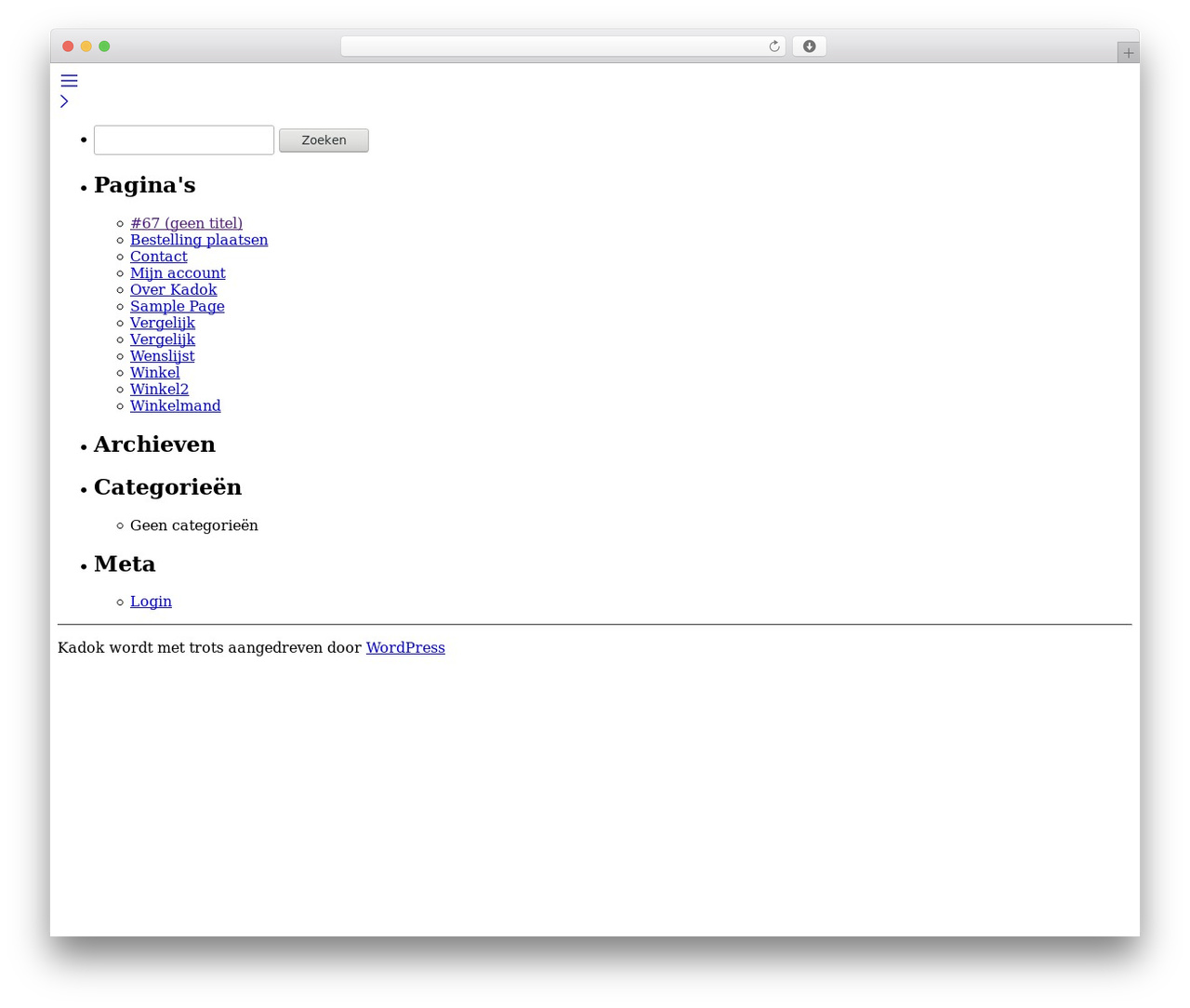Click the Meta heading
This screenshot has width=1190, height=1008.
(x=125, y=564)
